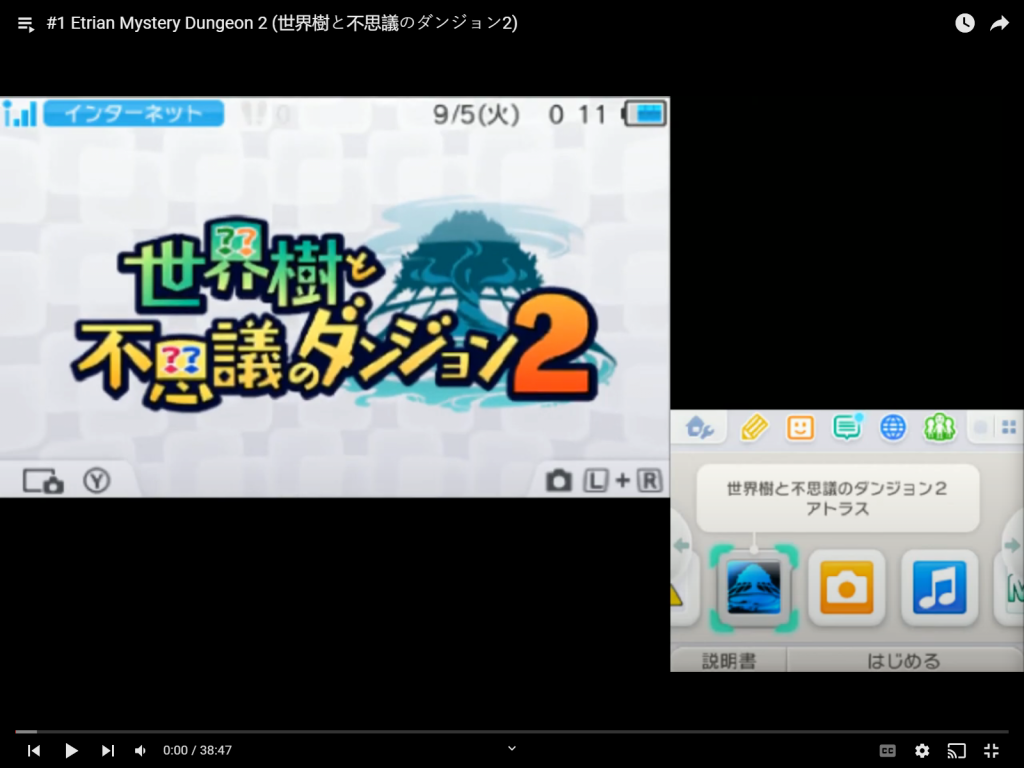Open 3DS Home Menu settings wrench icon
Image resolution: width=1024 pixels, height=768 pixels.
699,428
